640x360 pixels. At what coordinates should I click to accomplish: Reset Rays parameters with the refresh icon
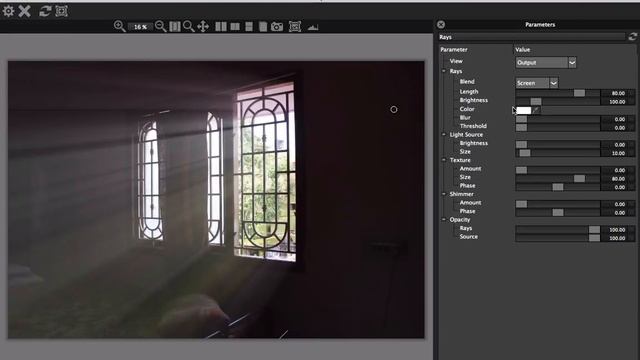[633, 37]
